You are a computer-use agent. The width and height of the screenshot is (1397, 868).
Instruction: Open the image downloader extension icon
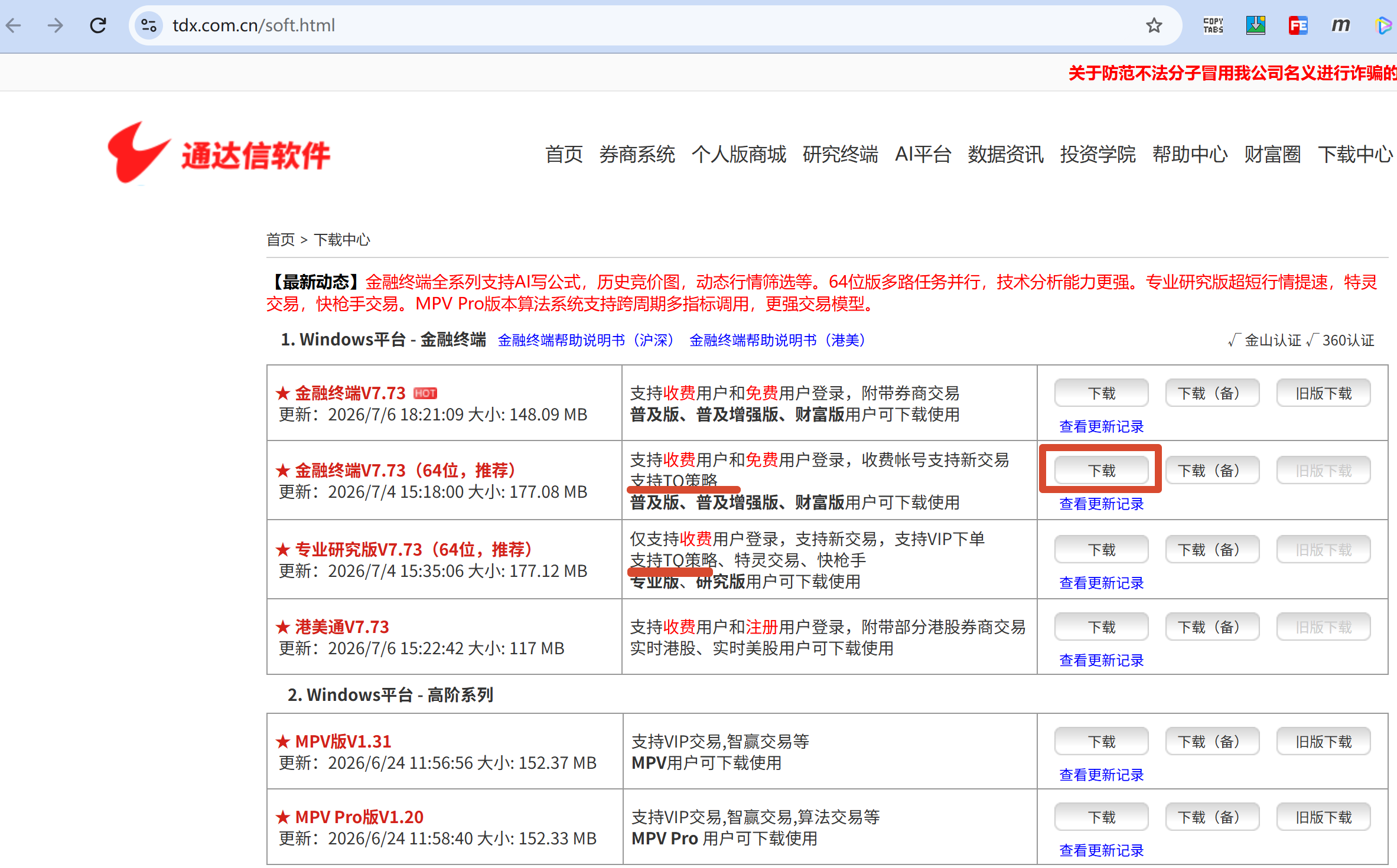click(x=1256, y=25)
